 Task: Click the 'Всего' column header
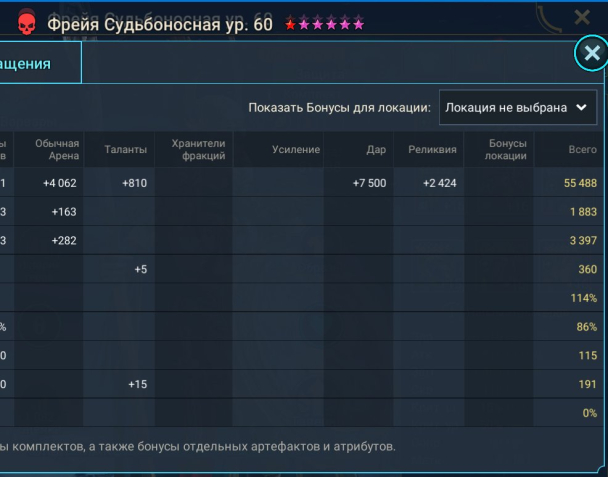pyautogui.click(x=582, y=150)
